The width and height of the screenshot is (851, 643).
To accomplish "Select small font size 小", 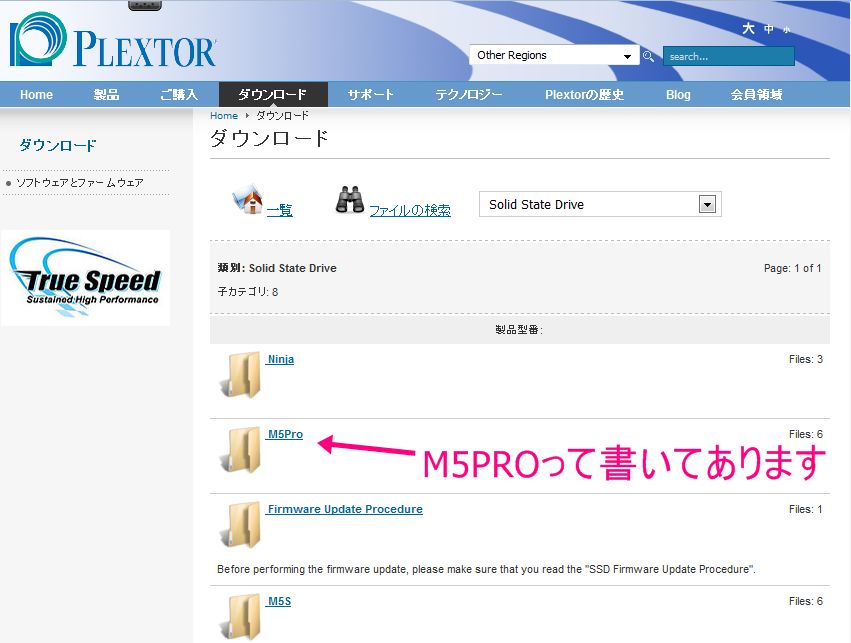I will coord(786,30).
